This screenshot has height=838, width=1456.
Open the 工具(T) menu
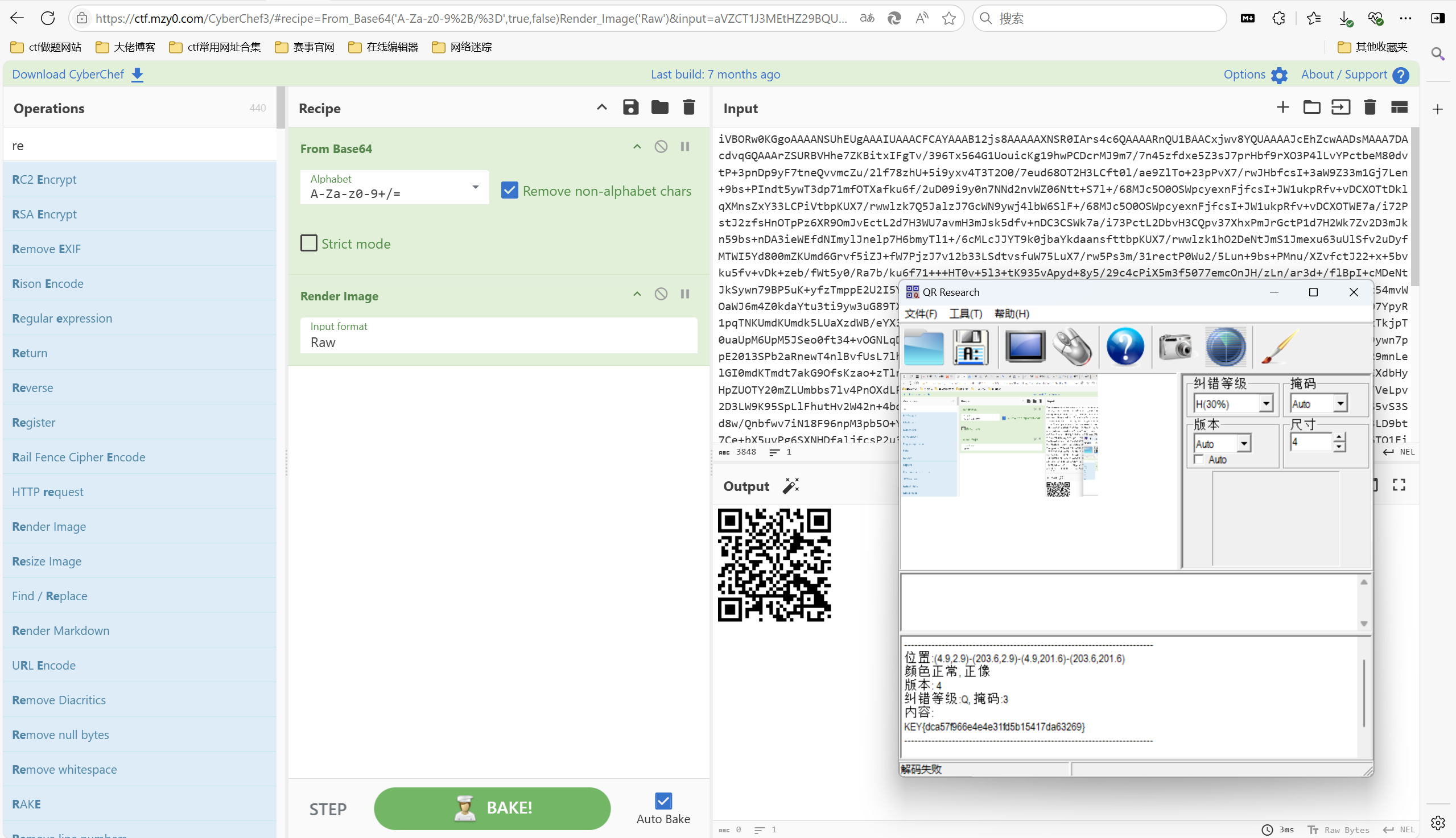(x=965, y=313)
